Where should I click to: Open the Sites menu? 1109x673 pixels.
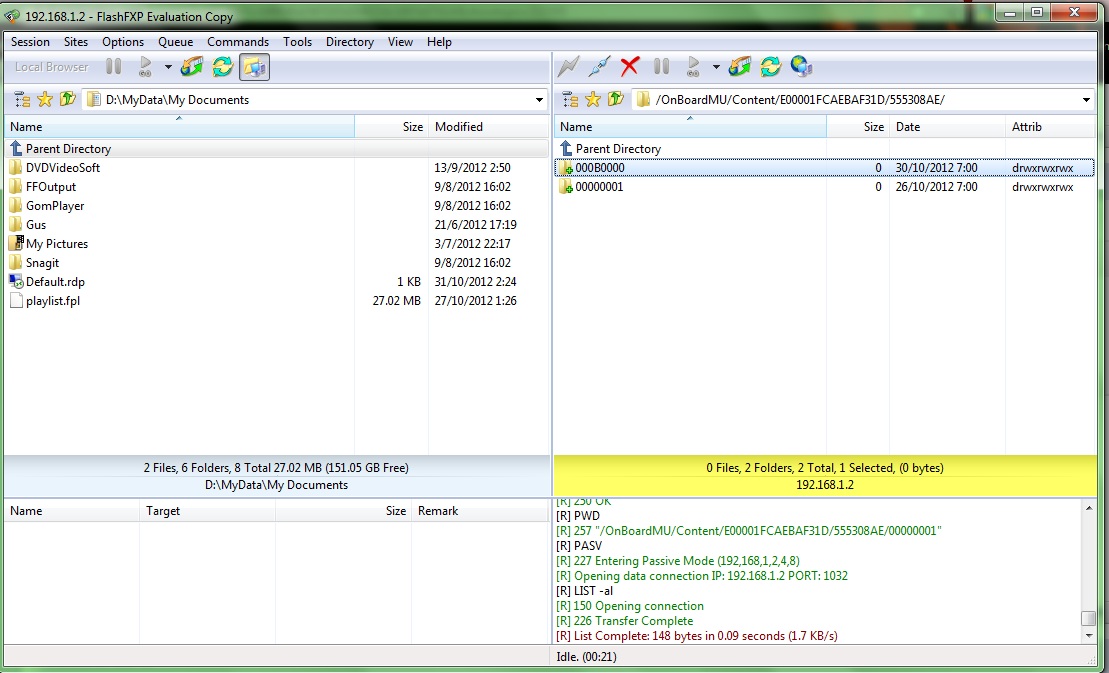click(x=76, y=42)
